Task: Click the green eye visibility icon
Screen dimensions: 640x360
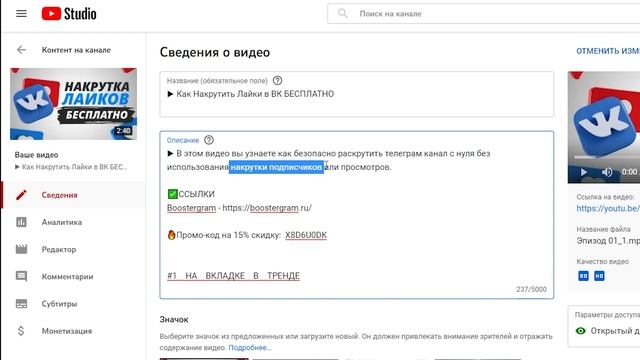Action: pos(580,331)
